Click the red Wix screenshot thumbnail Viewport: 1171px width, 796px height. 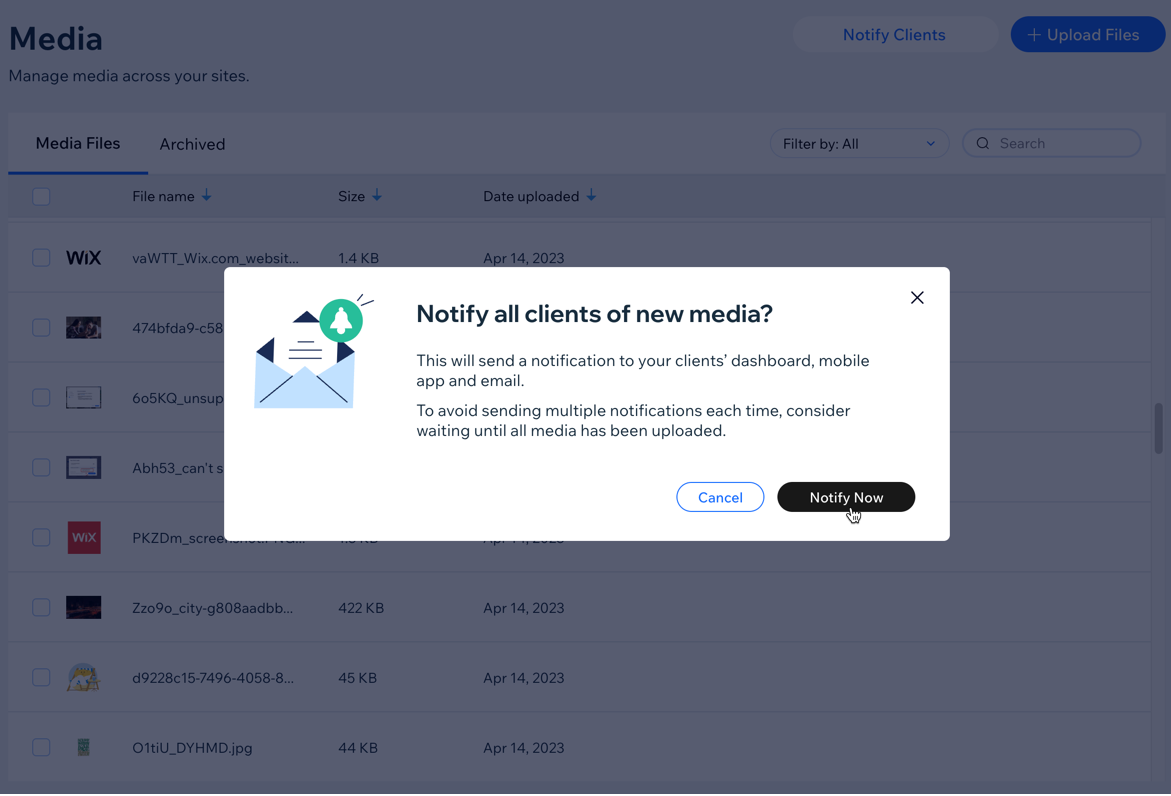point(84,538)
